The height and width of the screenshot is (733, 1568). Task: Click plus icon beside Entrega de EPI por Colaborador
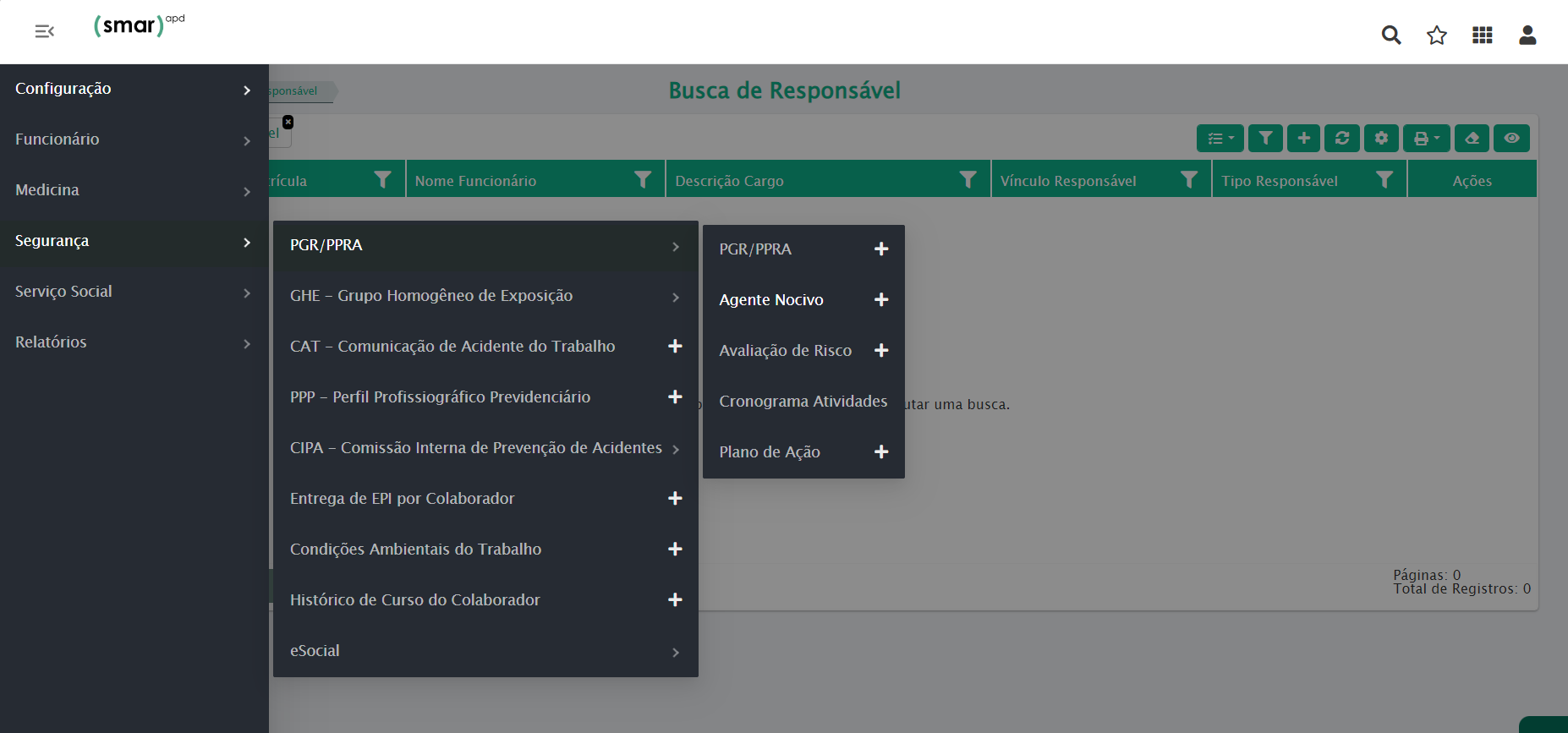(675, 499)
